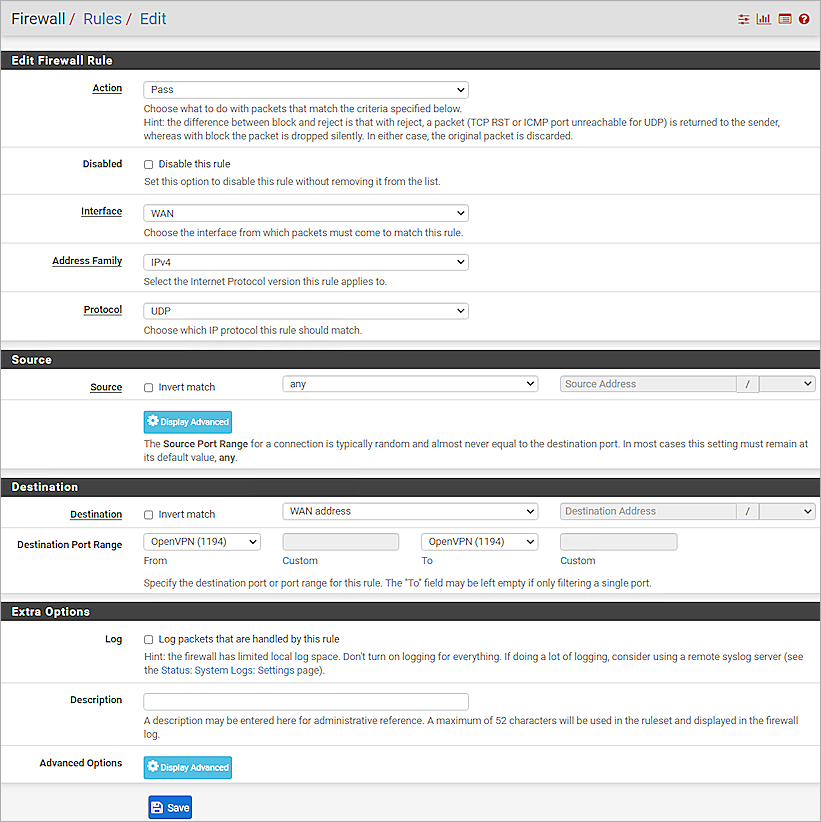Change the Protocol dropdown from UDP
This screenshot has width=821, height=822.
[x=304, y=310]
